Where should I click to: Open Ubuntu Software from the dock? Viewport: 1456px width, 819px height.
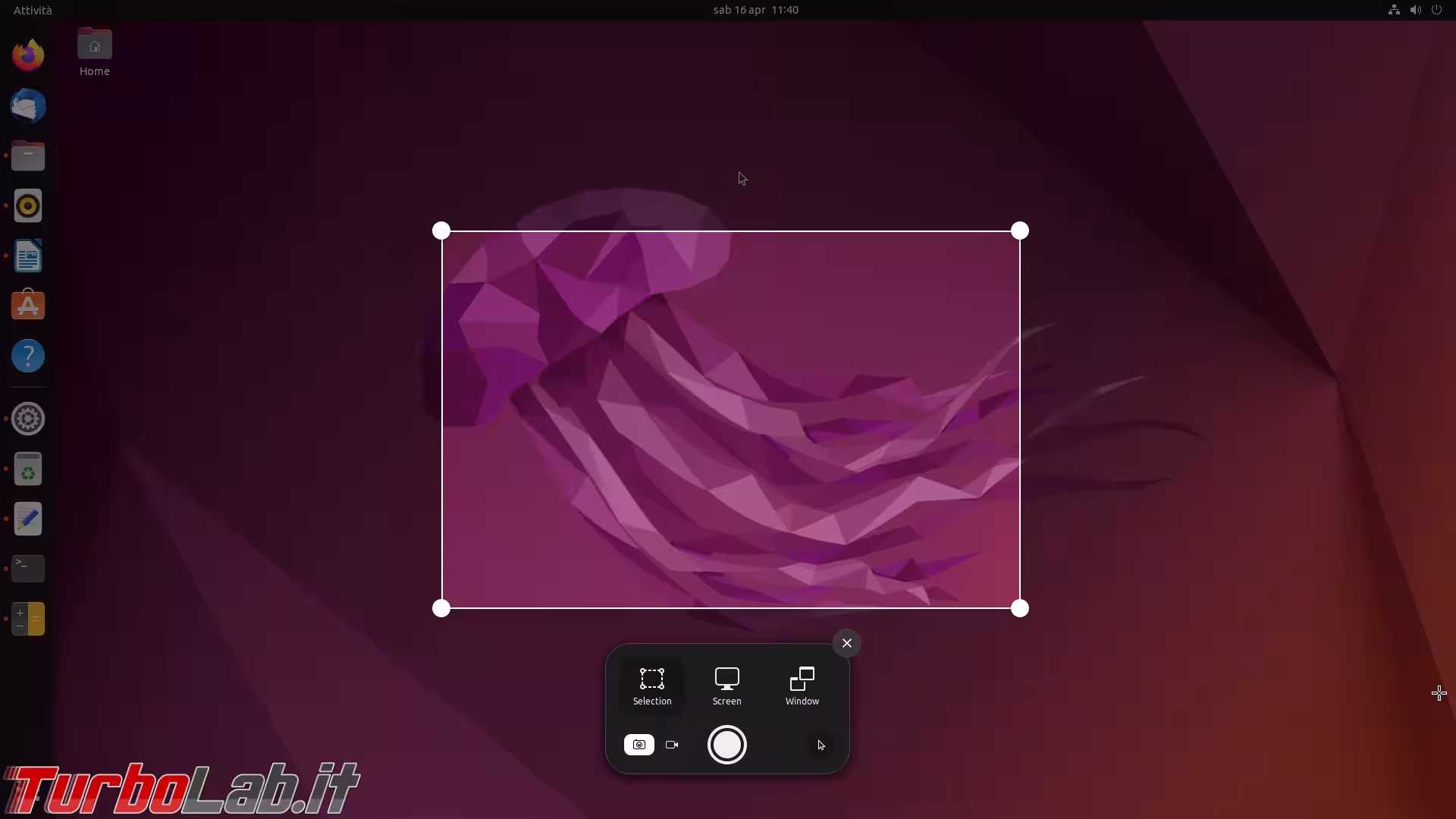[28, 306]
